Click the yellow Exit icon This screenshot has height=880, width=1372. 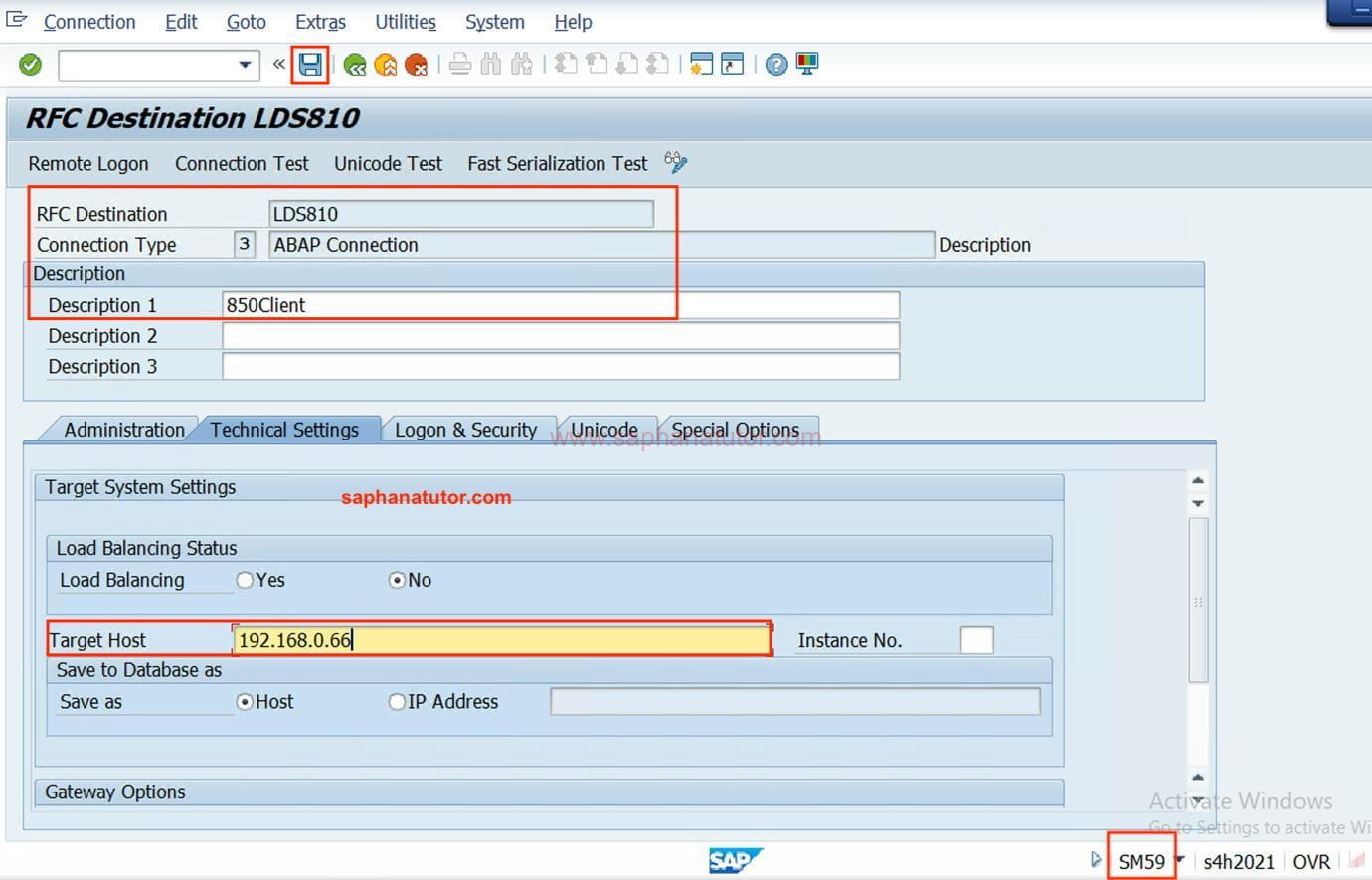[385, 66]
